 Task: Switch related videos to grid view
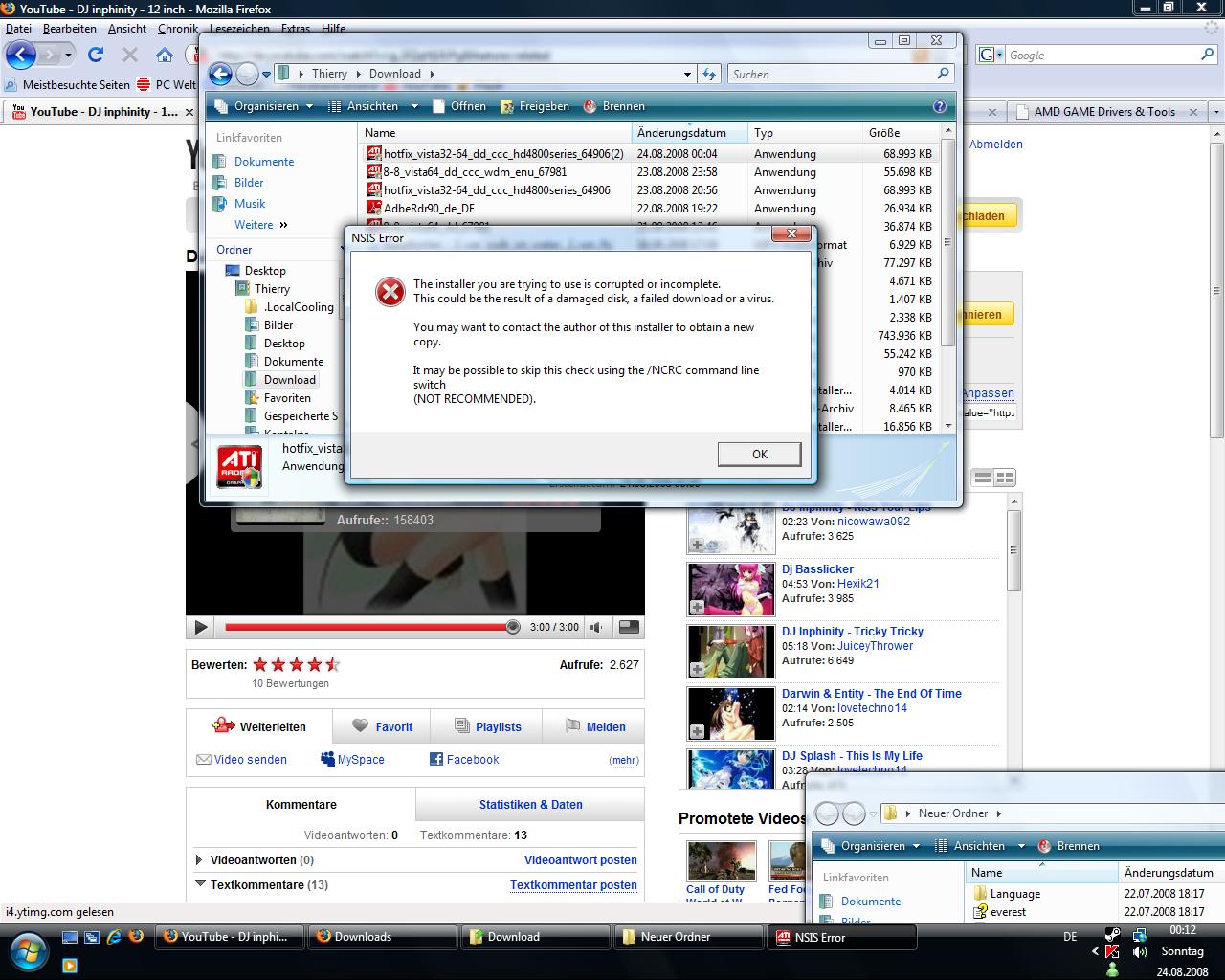click(1005, 478)
